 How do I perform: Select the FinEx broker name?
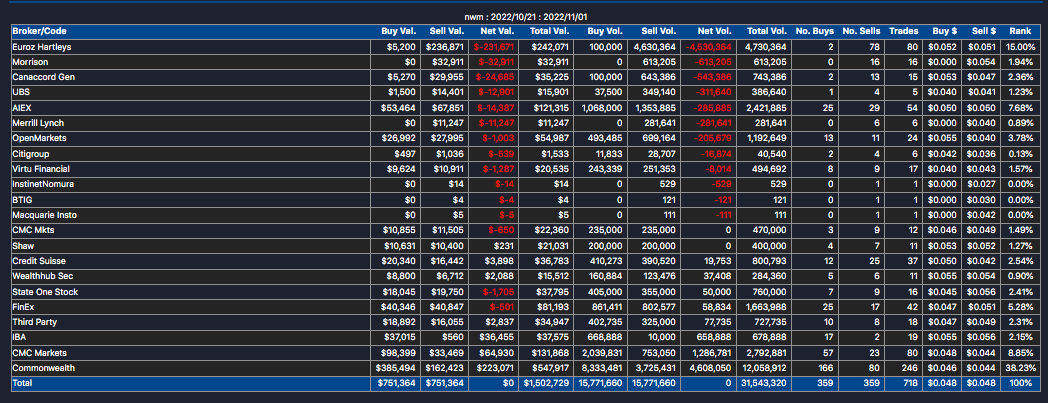click(24, 307)
